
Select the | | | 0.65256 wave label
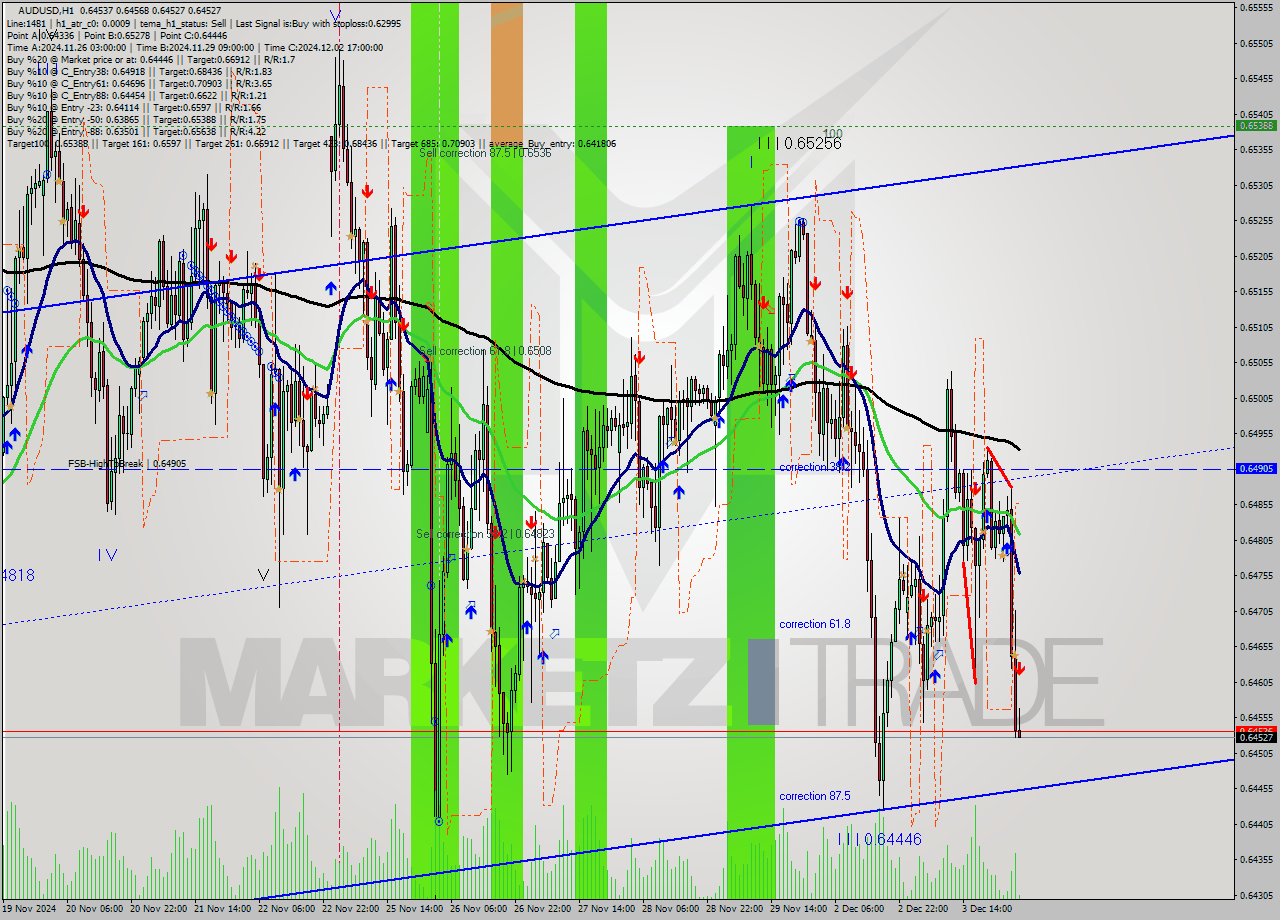pyautogui.click(x=799, y=143)
